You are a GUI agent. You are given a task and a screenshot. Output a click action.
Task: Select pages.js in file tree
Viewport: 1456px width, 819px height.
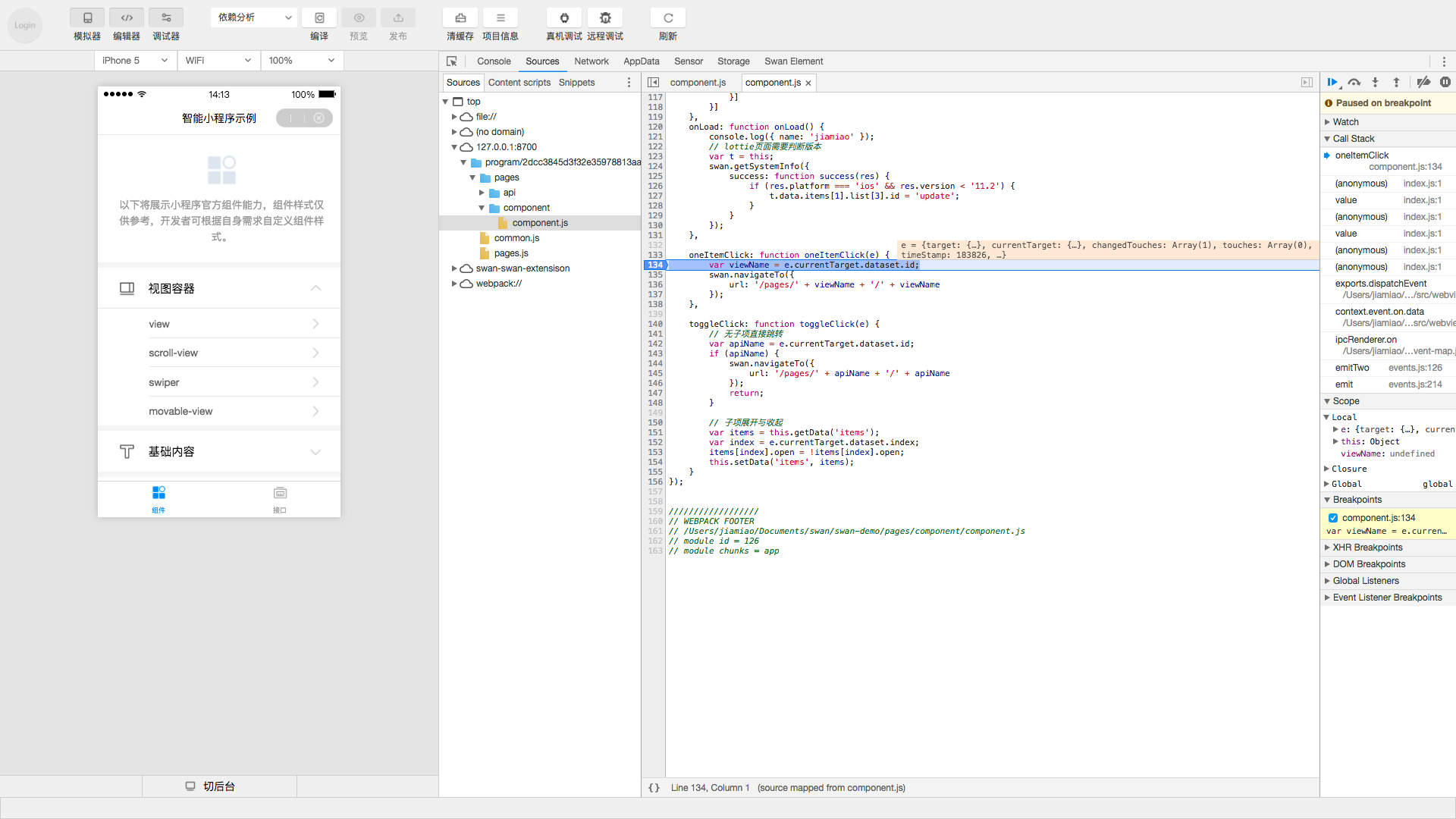point(511,253)
